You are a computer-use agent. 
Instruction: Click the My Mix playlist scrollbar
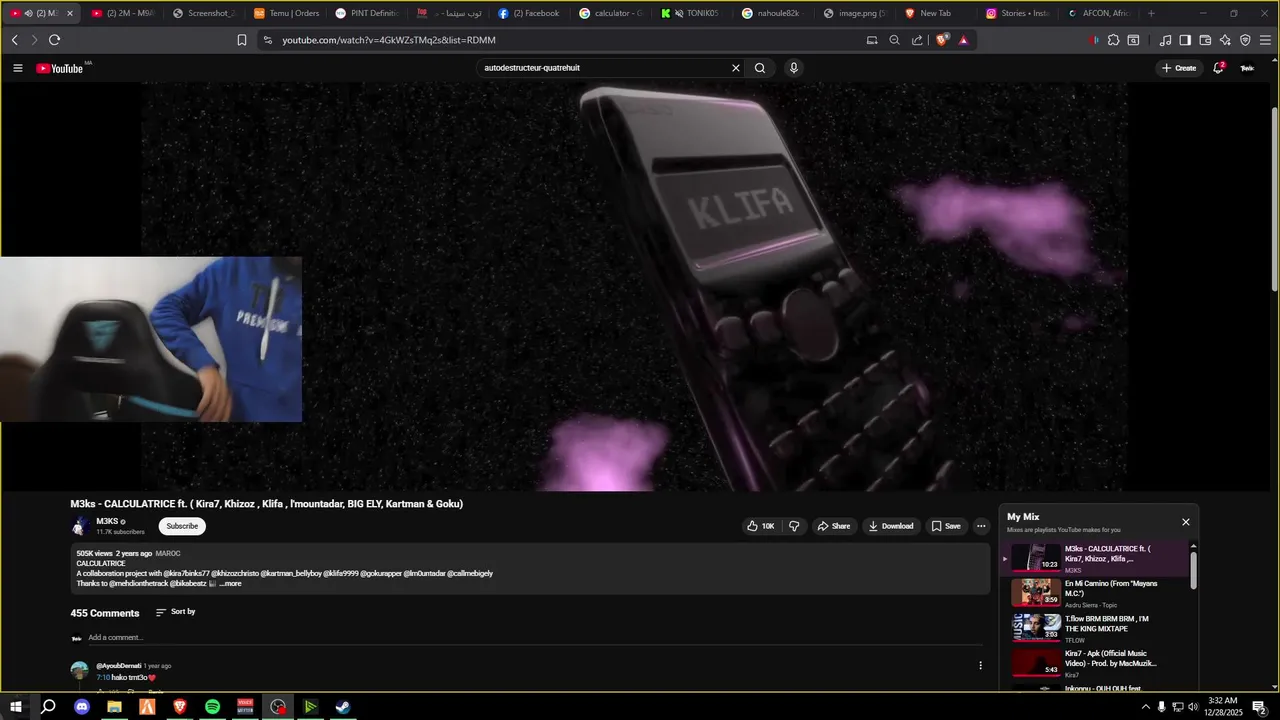1193,570
